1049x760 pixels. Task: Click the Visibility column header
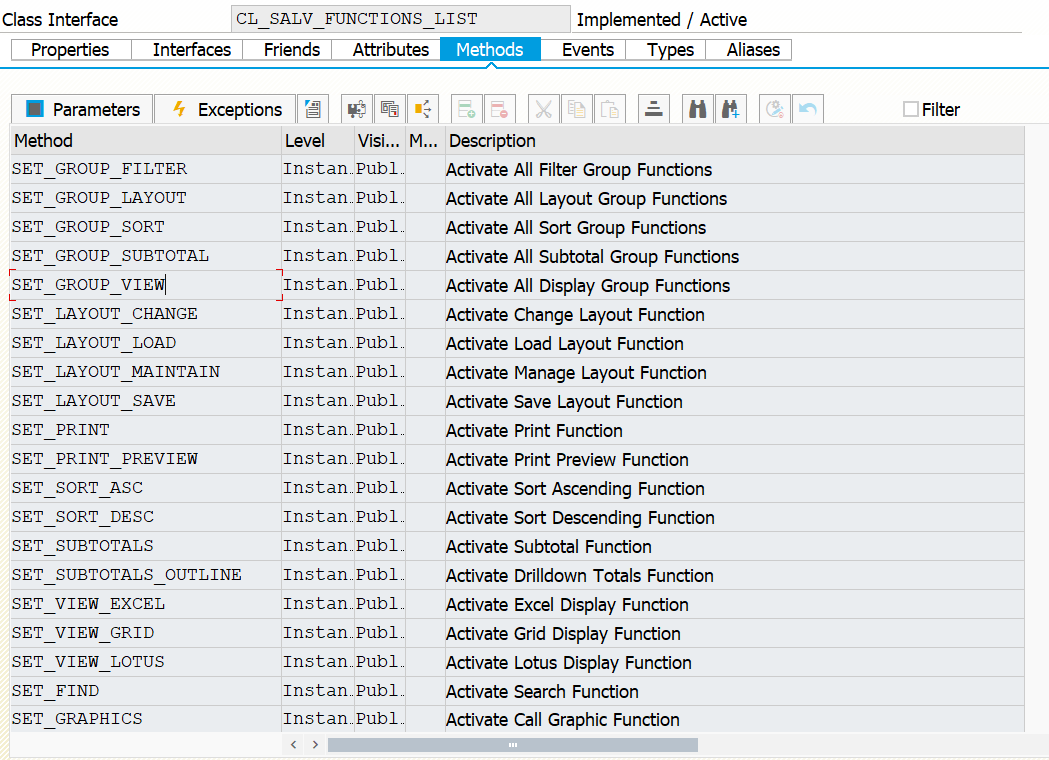pyautogui.click(x=379, y=140)
